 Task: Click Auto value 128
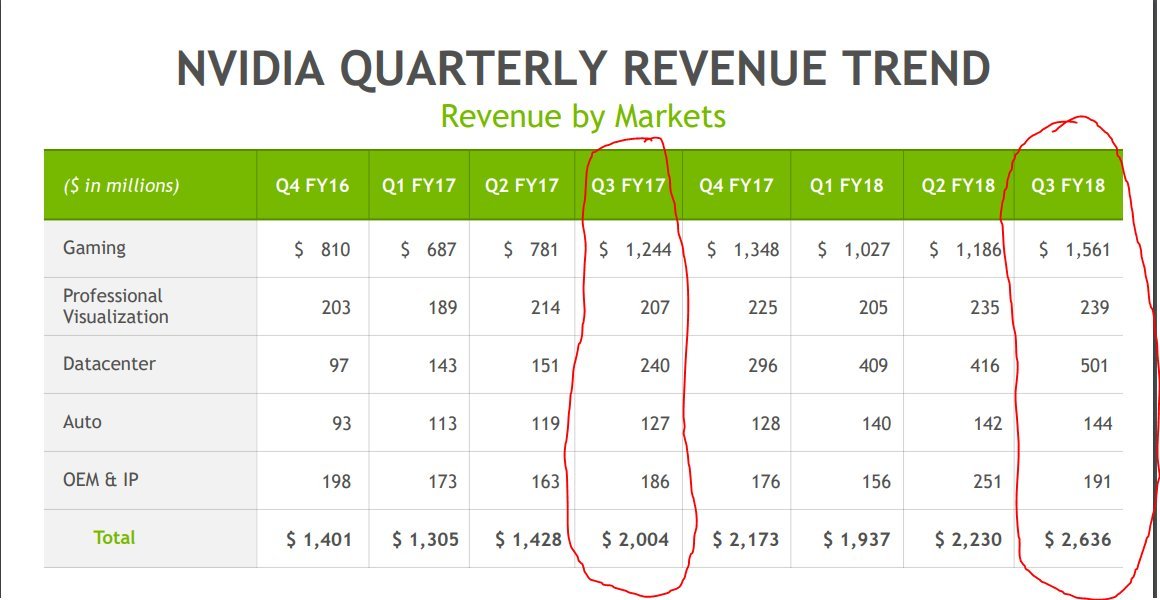pyautogui.click(x=765, y=423)
